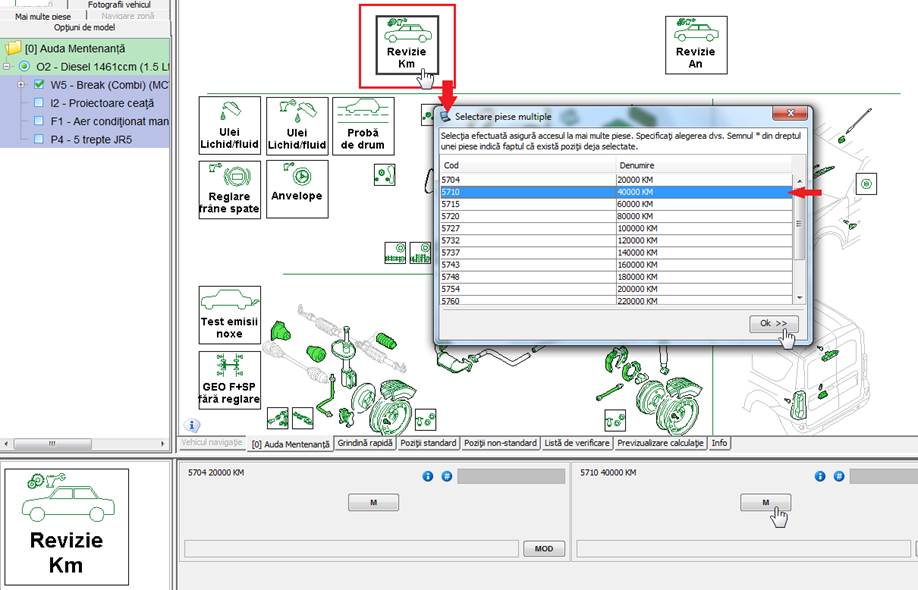
Task: Select the Probă de drum icon
Action: (x=363, y=125)
